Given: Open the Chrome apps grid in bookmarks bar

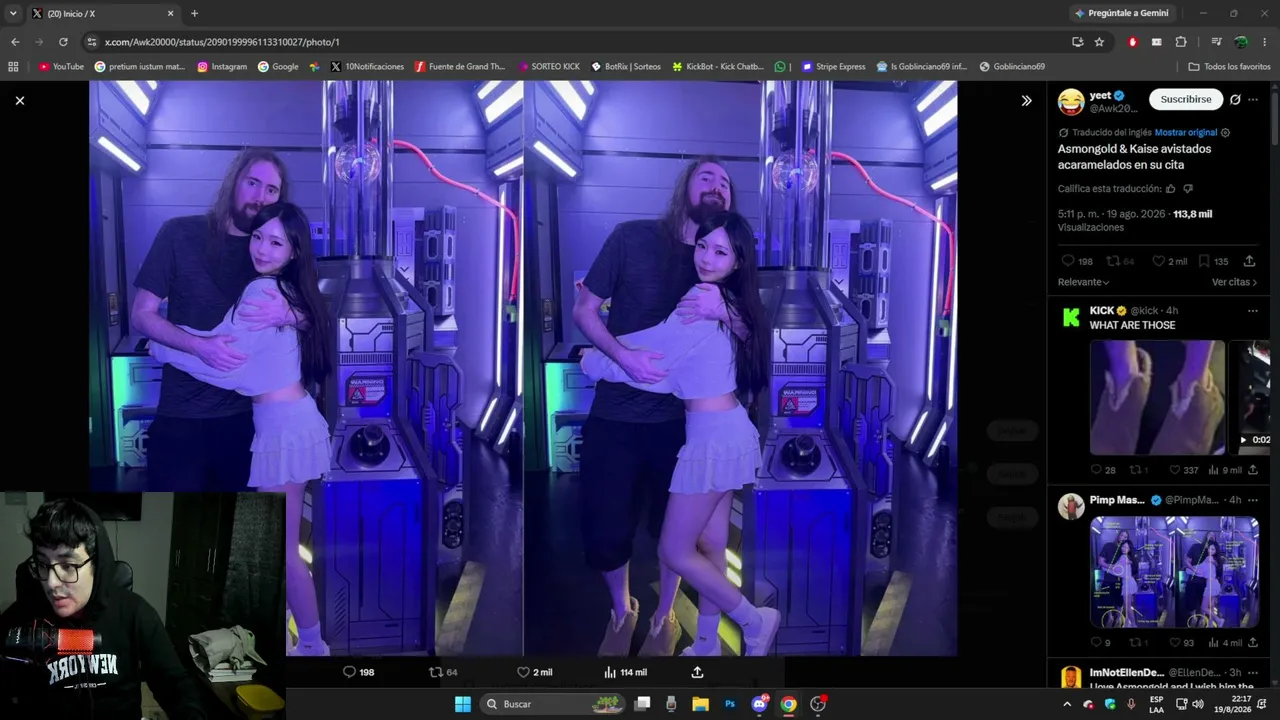Looking at the screenshot, I should click(x=13, y=67).
